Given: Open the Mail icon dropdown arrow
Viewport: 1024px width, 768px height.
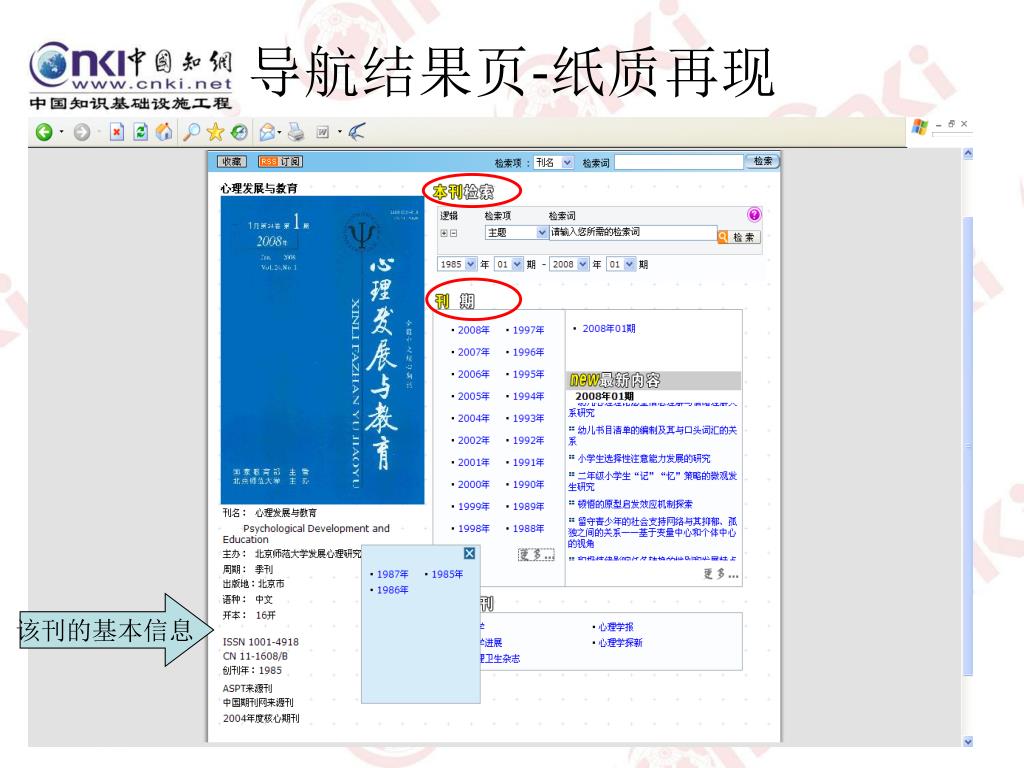Looking at the screenshot, I should (x=279, y=133).
